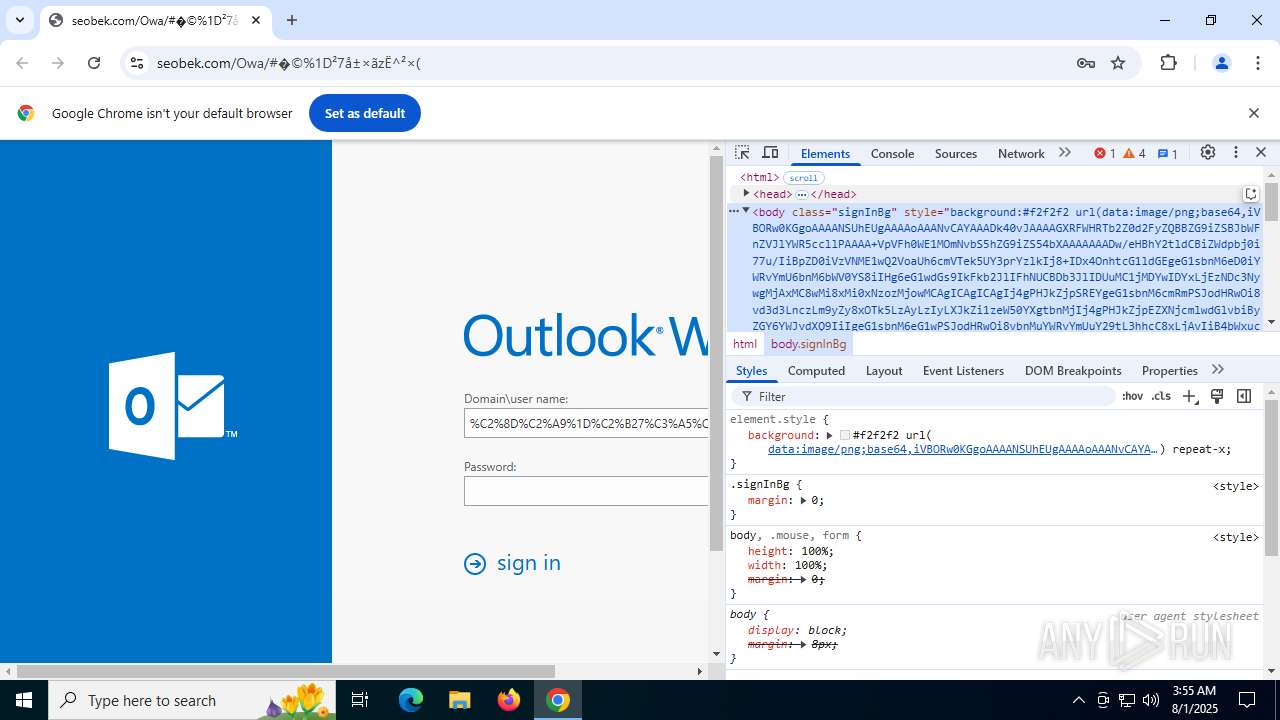Focus the Domain\user name field

(x=586, y=423)
